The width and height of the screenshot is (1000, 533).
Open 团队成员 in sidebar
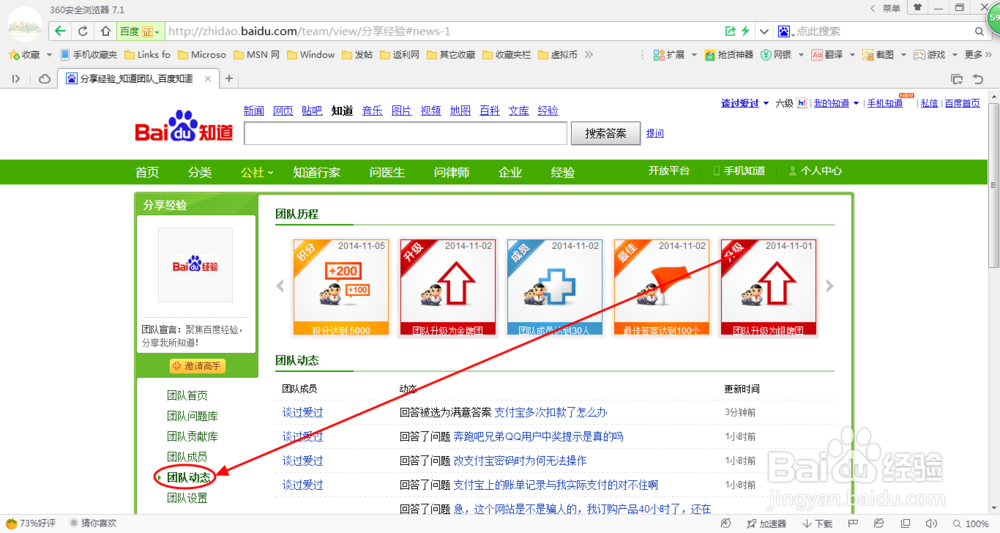tap(187, 456)
